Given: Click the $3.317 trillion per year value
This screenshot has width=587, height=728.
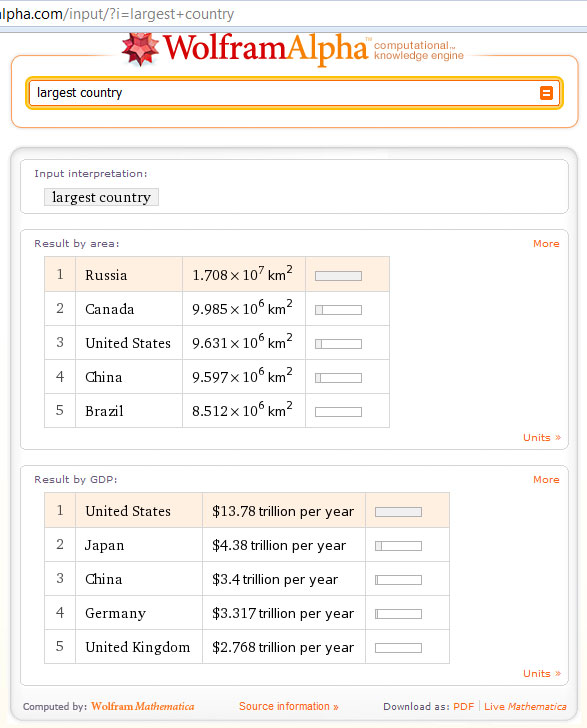Looking at the screenshot, I should pos(283,613).
